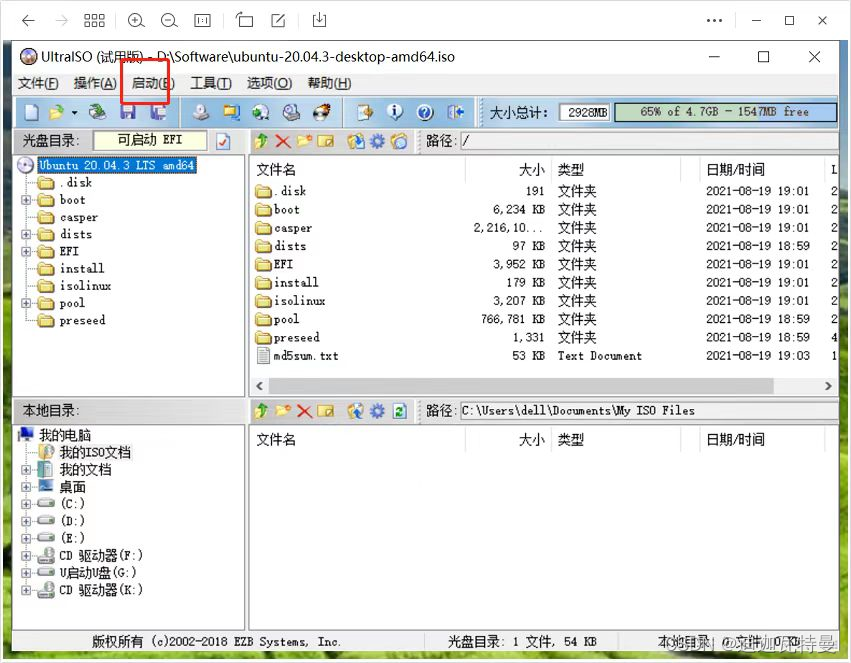The height and width of the screenshot is (663, 851).
Task: Open the 文件(F) menu
Action: (x=39, y=83)
